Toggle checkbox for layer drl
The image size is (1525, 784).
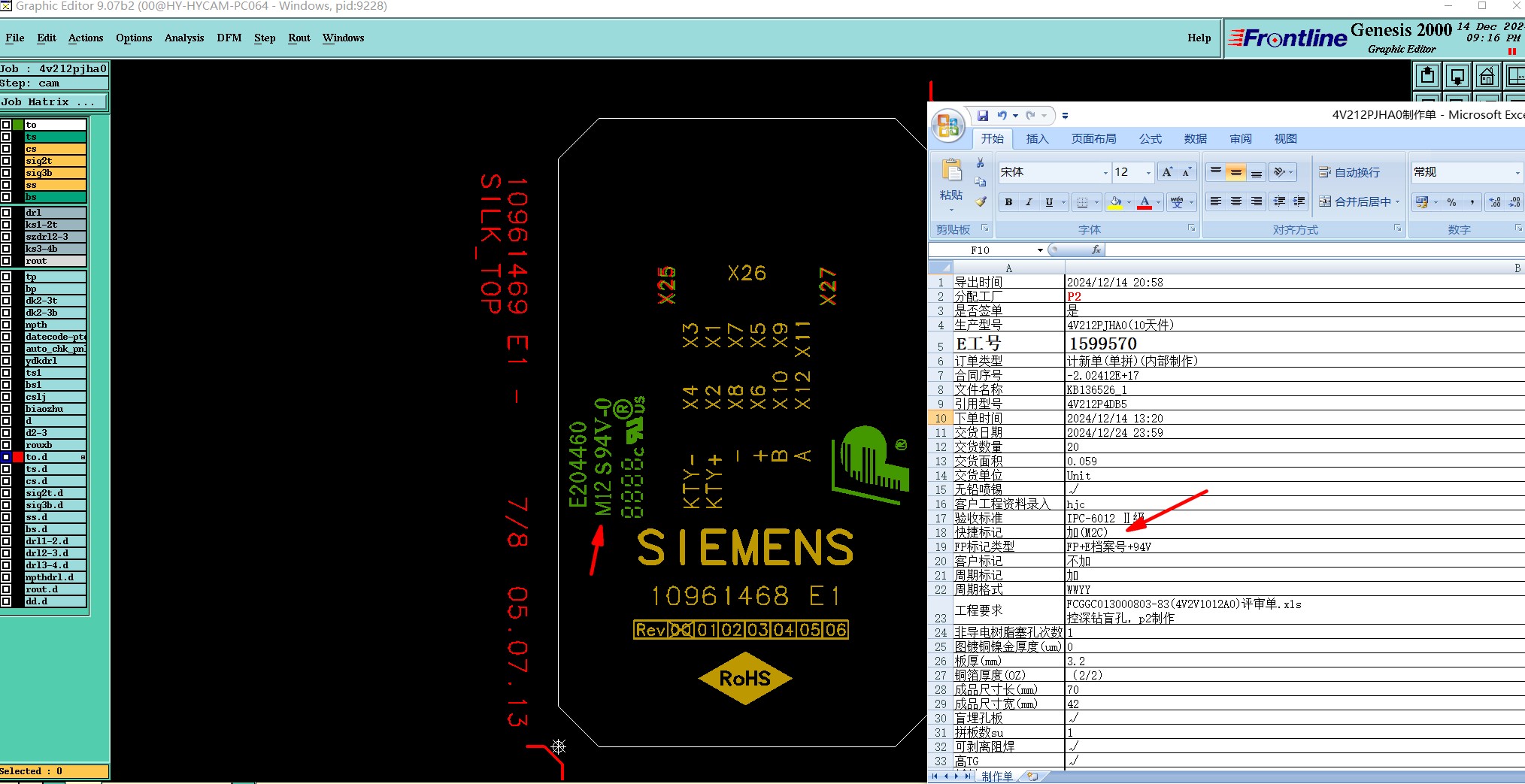pyautogui.click(x=6, y=213)
